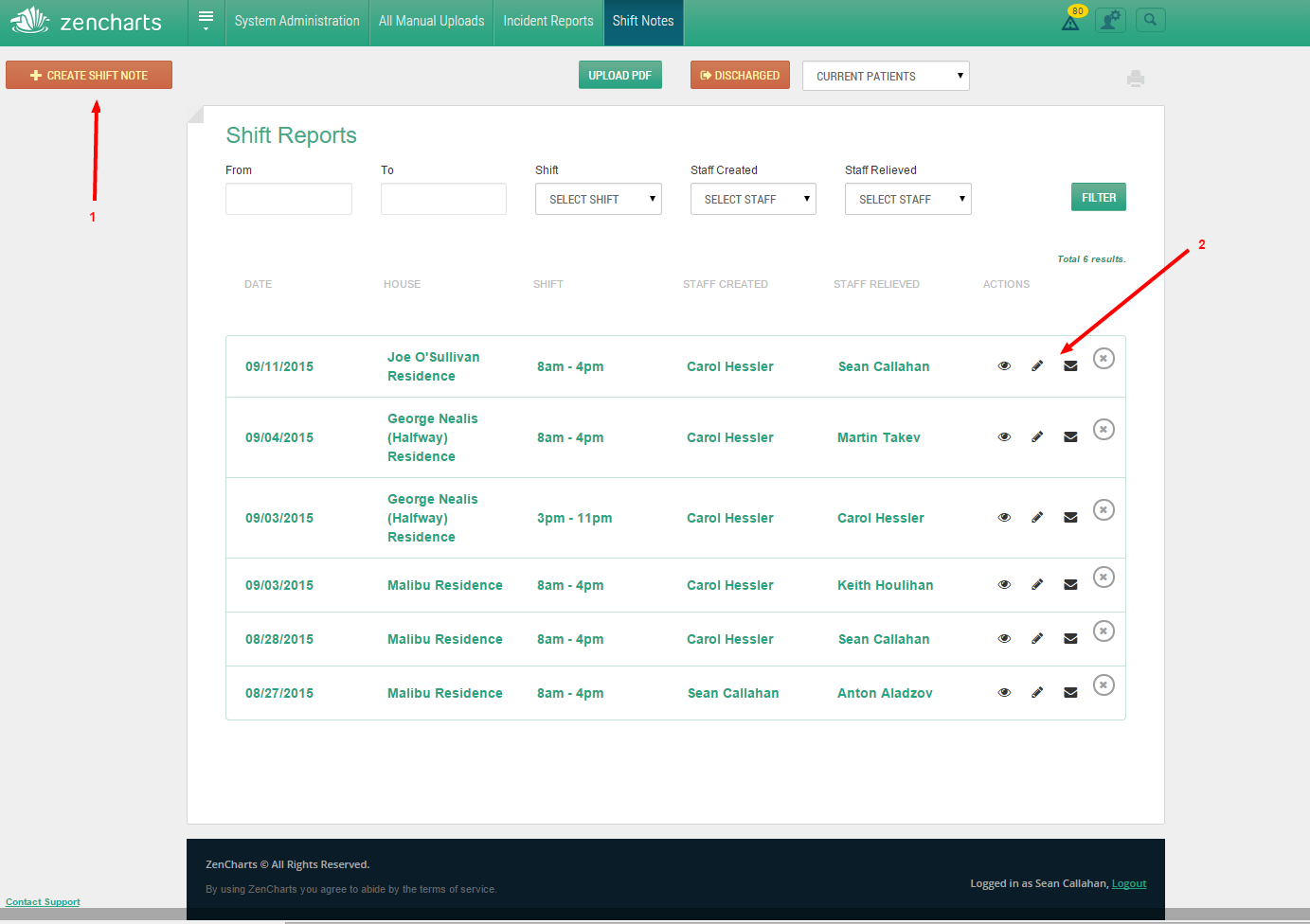
Task: Edit the Keith Houlihan relieved shift report
Action: [x=1037, y=585]
